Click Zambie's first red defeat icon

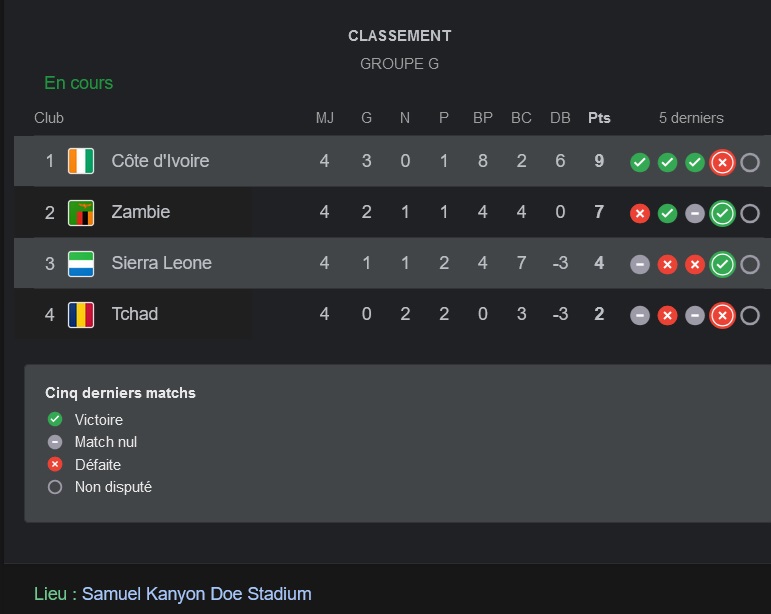[640, 213]
